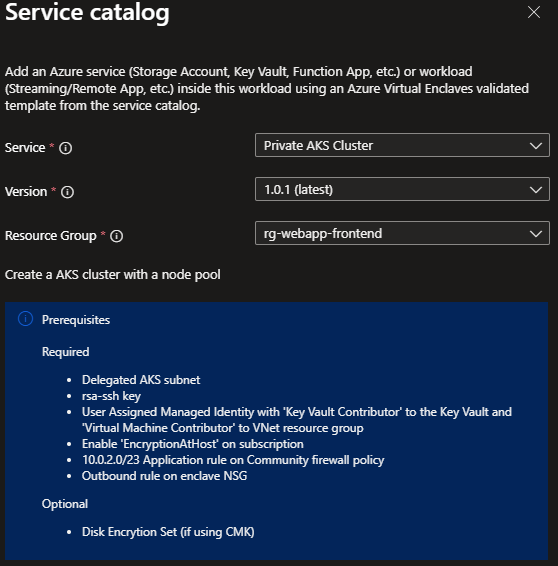Click the 'Optional' subheading
This screenshot has width=558, height=566.
(x=65, y=504)
